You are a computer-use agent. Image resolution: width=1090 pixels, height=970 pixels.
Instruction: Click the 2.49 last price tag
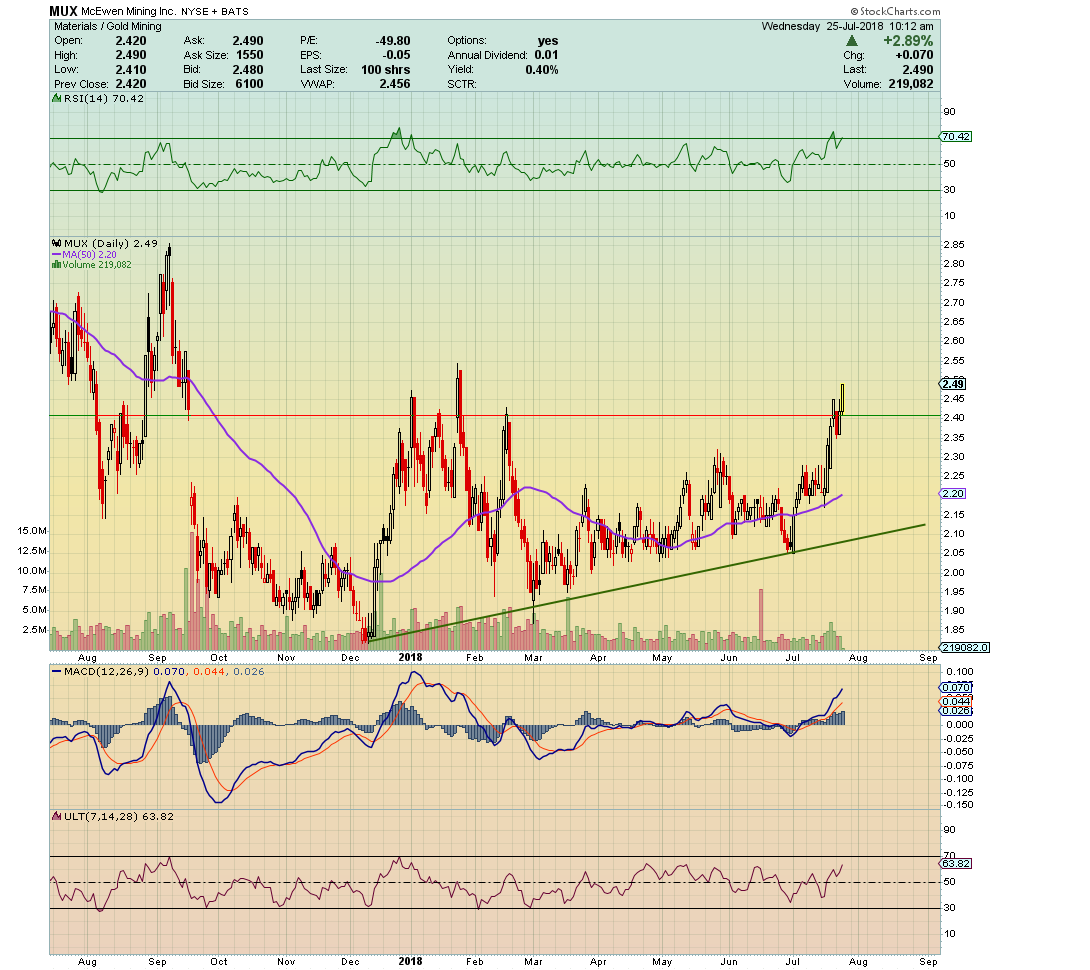[952, 383]
